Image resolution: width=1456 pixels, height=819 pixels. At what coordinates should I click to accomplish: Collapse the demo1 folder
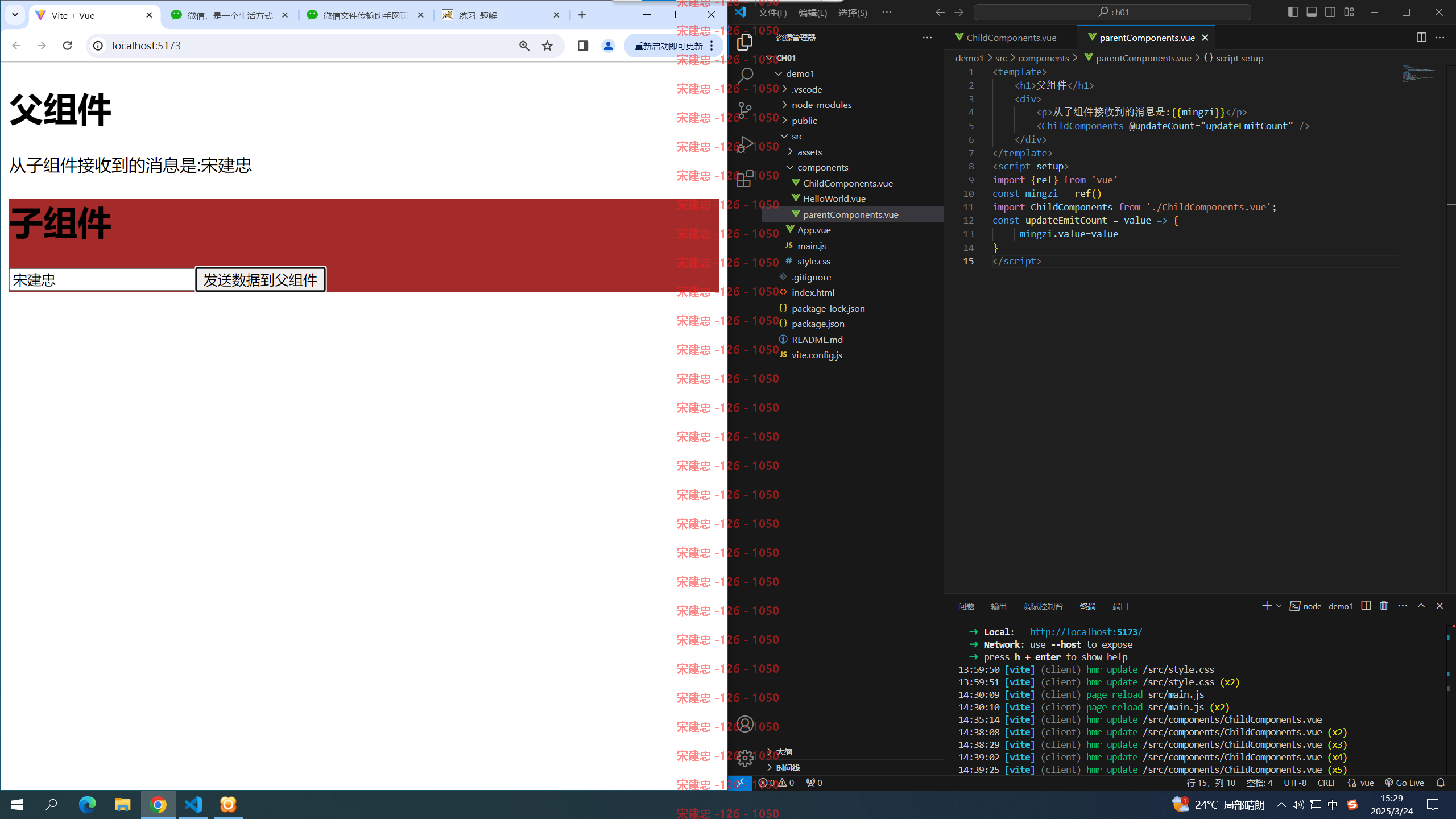[779, 73]
